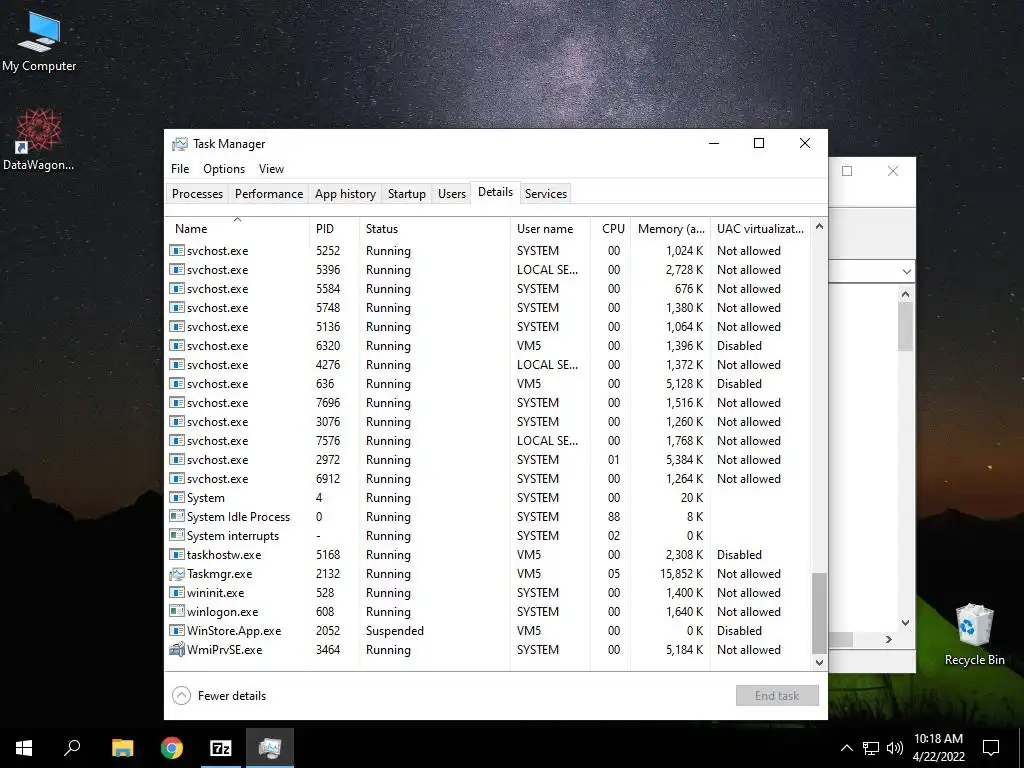Select winlogon.exe process icon
This screenshot has width=1024, height=768.
click(x=177, y=612)
